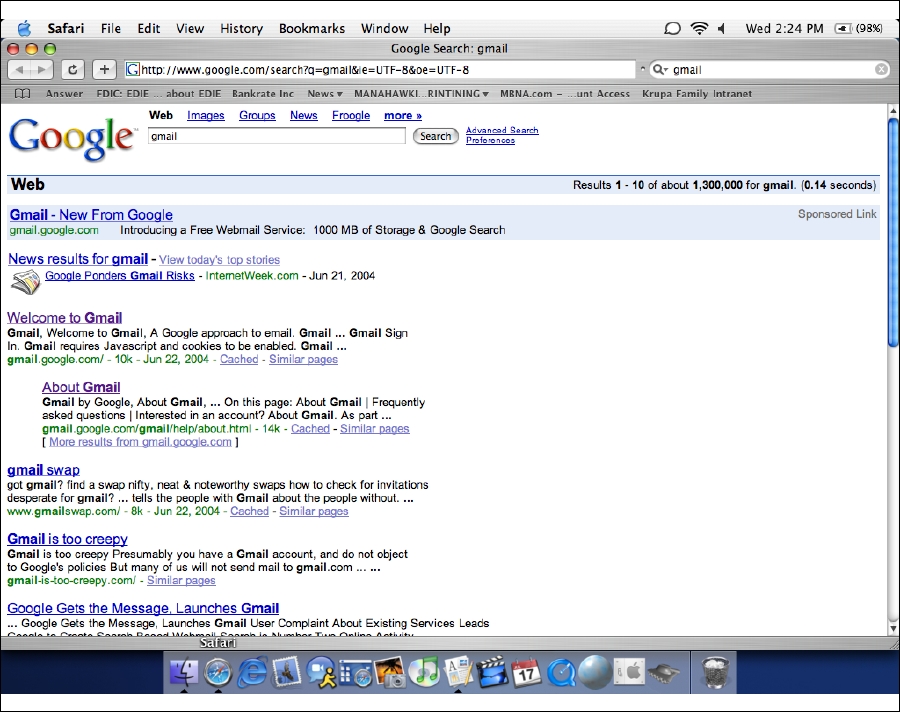Open Finder from the Dock

pos(184,671)
